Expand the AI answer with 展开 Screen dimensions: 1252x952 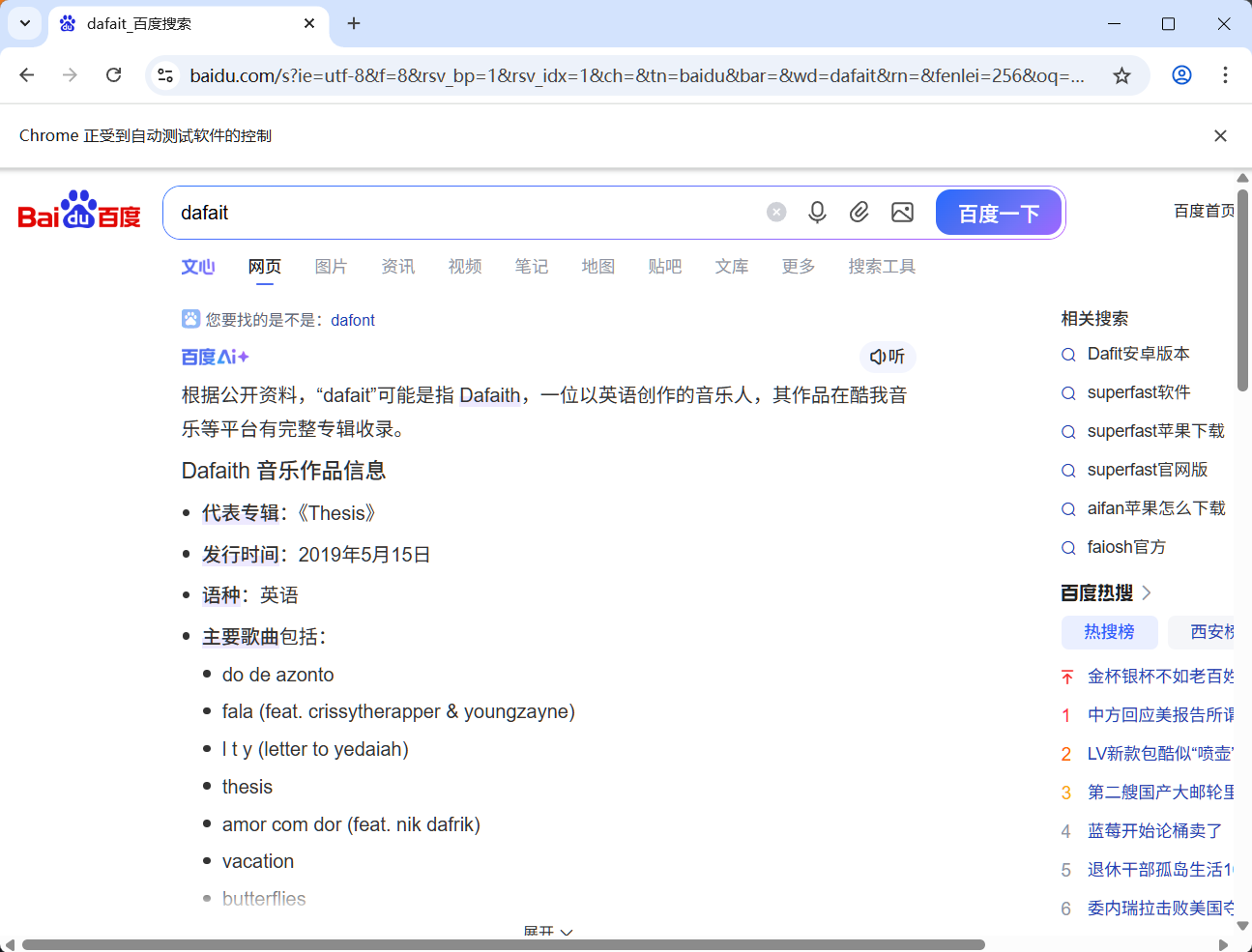(548, 932)
